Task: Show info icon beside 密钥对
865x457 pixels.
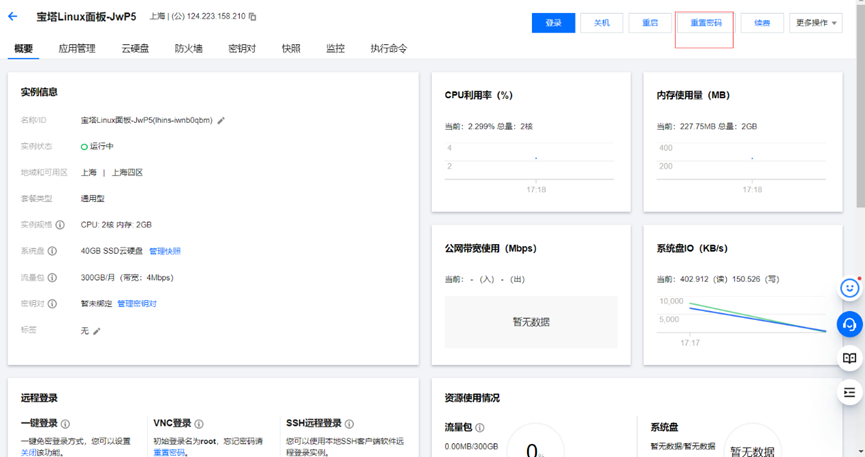Action: (x=52, y=304)
